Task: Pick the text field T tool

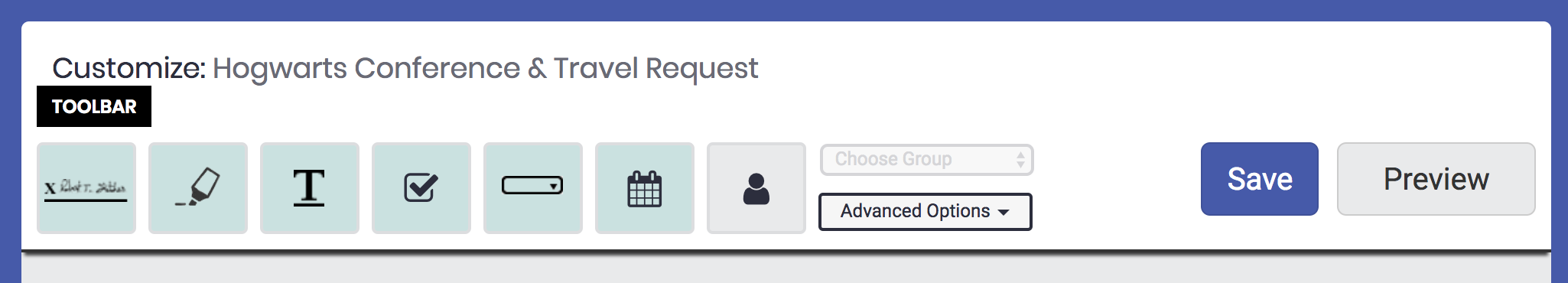Action: click(310, 188)
